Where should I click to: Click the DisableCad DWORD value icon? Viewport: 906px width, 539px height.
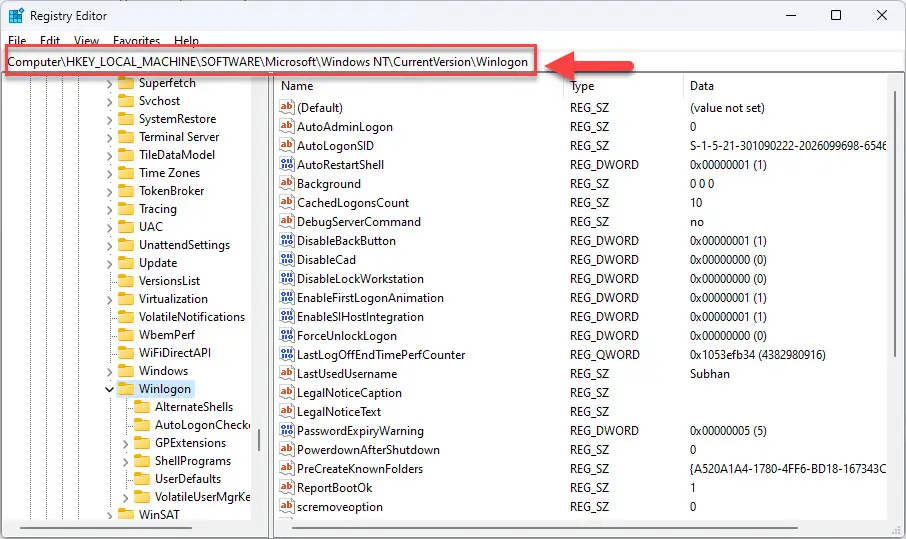pyautogui.click(x=287, y=260)
